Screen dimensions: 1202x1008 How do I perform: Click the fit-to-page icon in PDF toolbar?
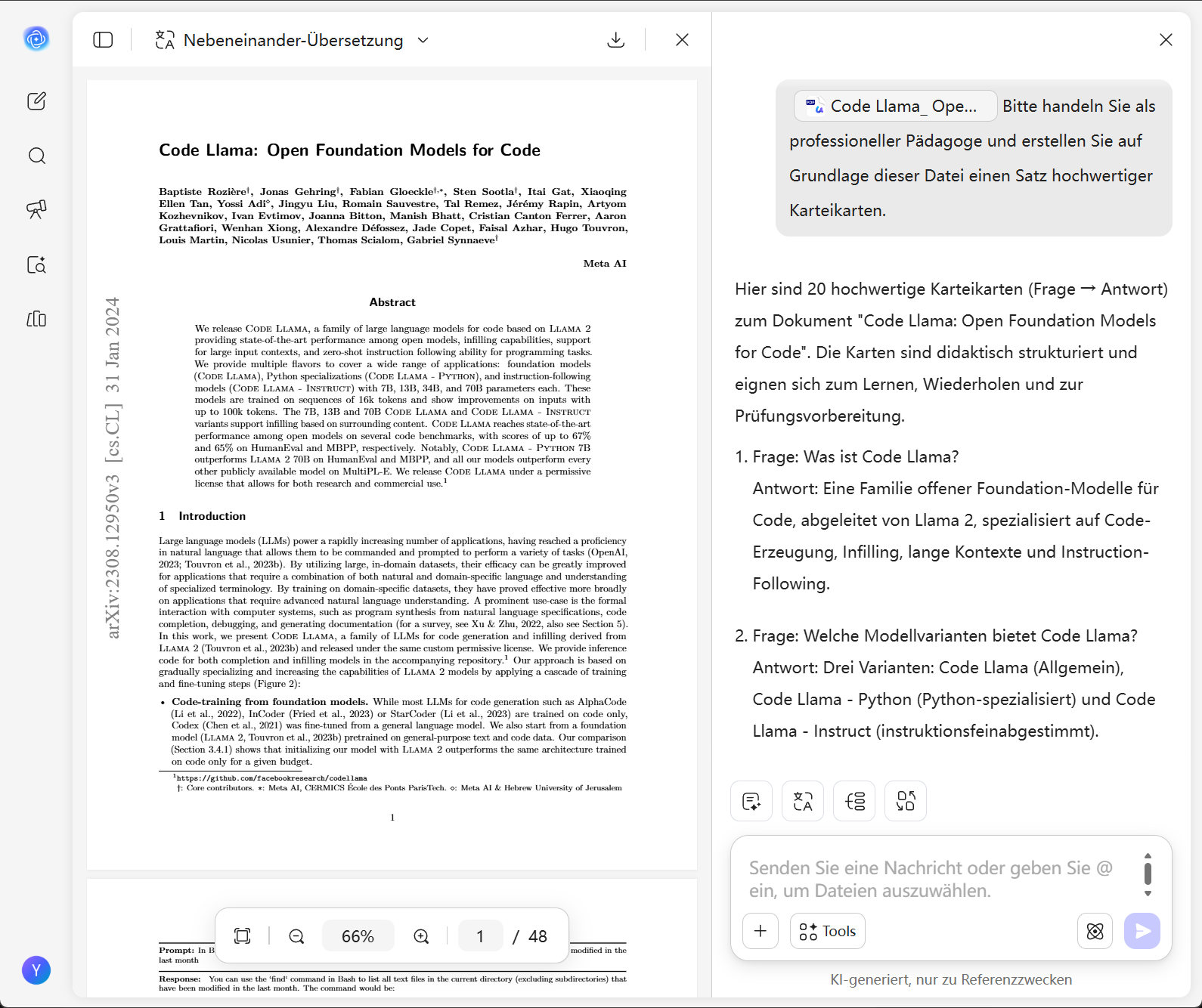[x=243, y=936]
